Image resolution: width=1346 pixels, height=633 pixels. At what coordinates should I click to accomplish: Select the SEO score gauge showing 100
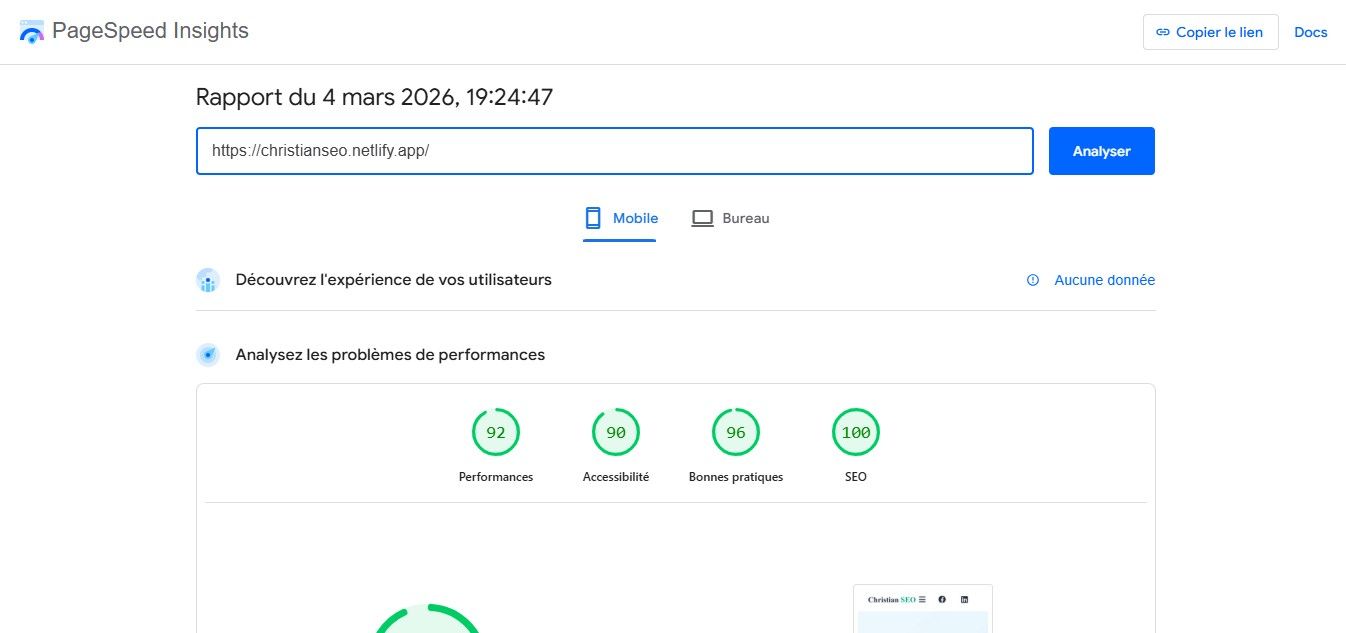point(856,433)
